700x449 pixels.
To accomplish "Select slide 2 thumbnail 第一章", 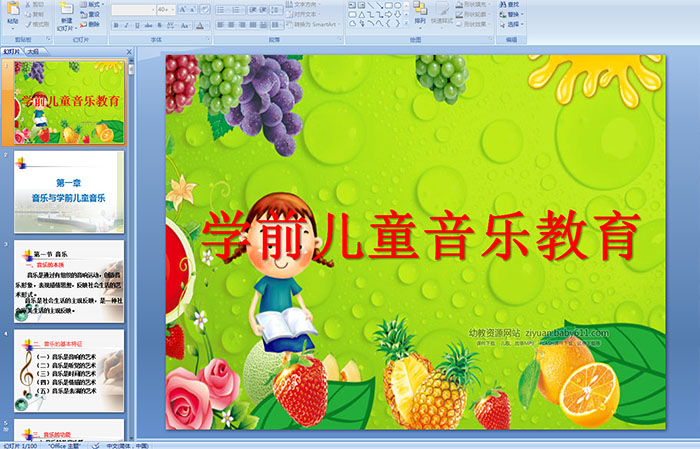I will pos(69,192).
